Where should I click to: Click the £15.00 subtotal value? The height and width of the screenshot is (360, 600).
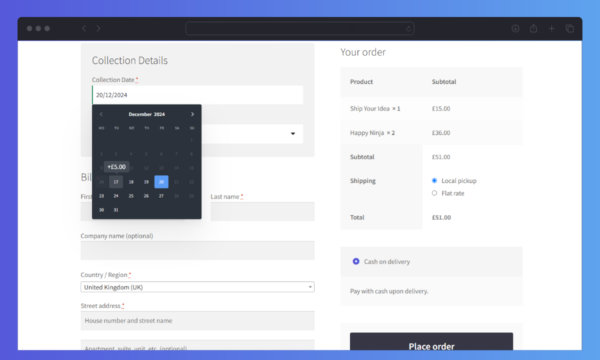coord(441,109)
